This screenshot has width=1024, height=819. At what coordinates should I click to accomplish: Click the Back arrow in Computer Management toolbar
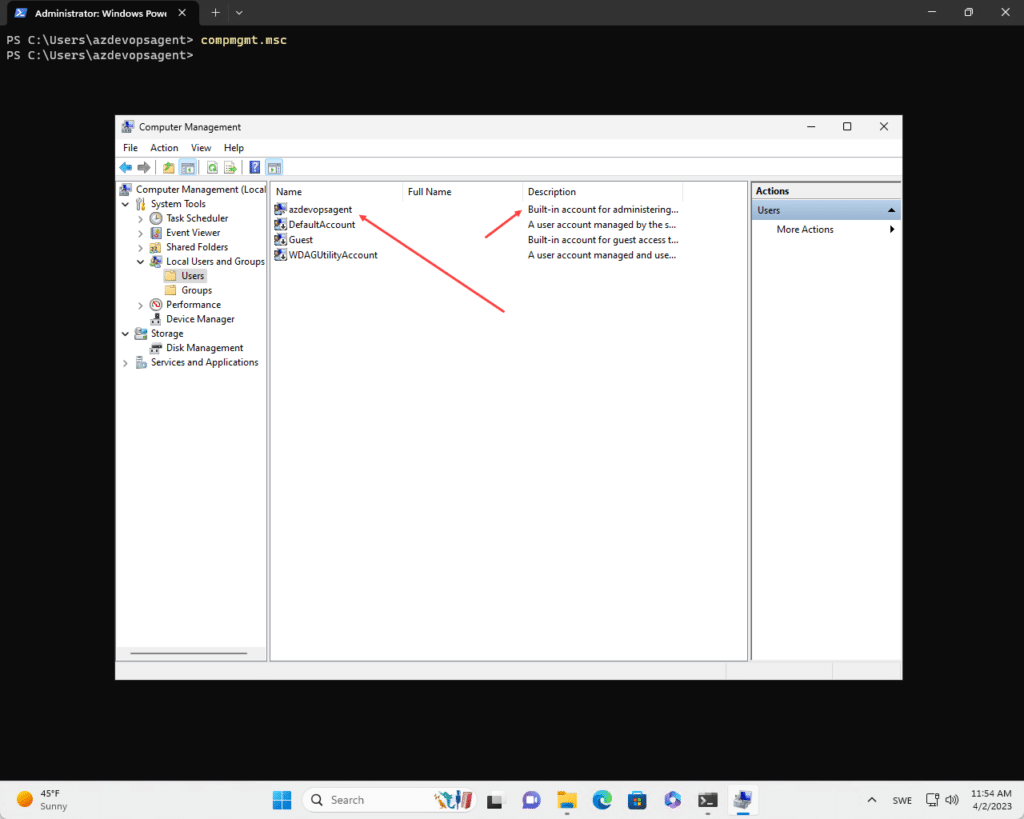pos(126,168)
